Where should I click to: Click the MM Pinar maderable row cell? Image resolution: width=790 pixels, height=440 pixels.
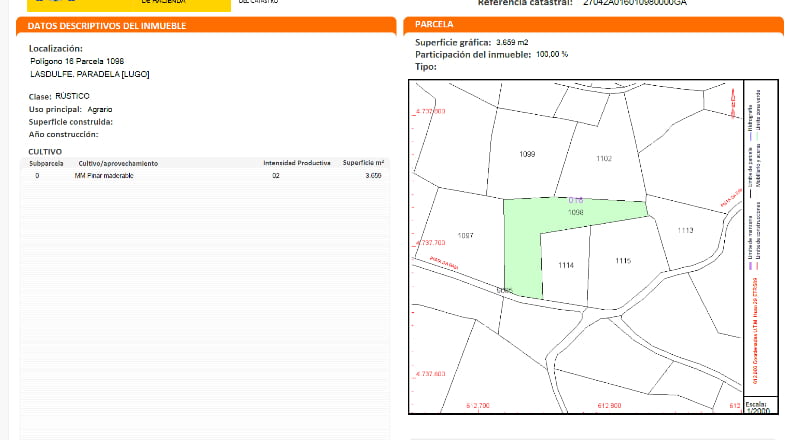(x=104, y=175)
